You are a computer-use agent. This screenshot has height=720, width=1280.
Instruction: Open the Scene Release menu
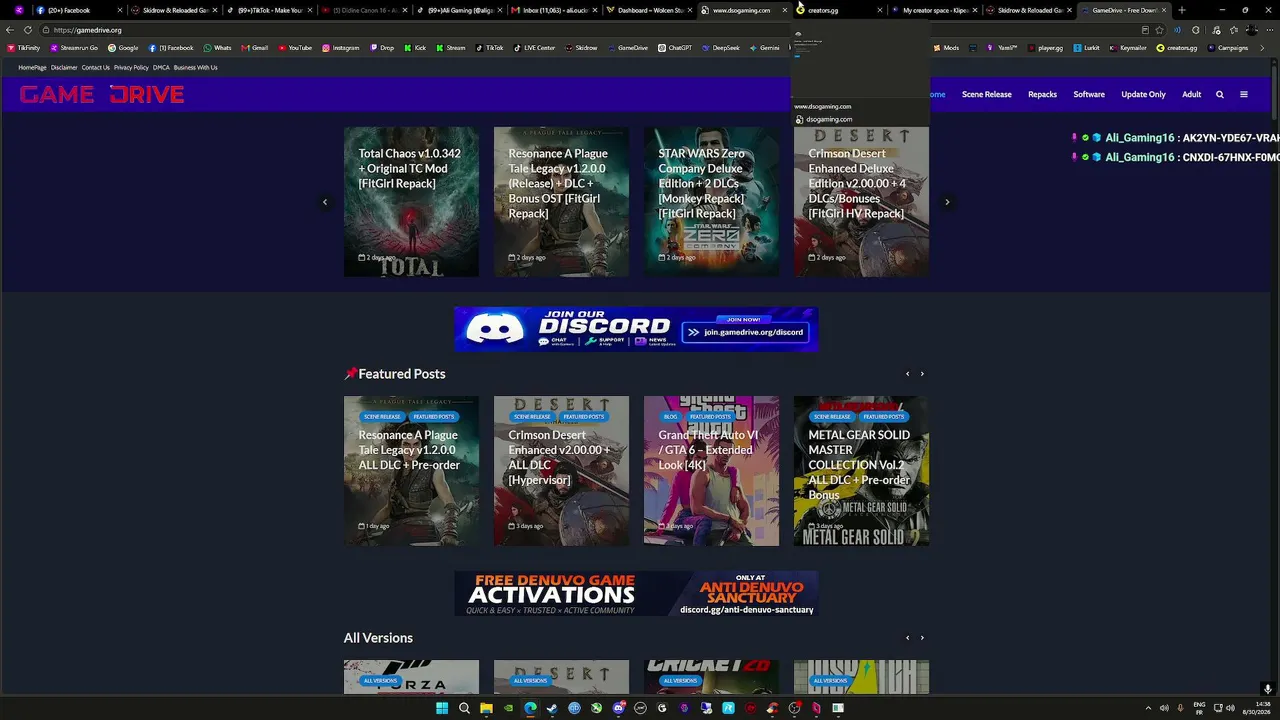tap(987, 94)
